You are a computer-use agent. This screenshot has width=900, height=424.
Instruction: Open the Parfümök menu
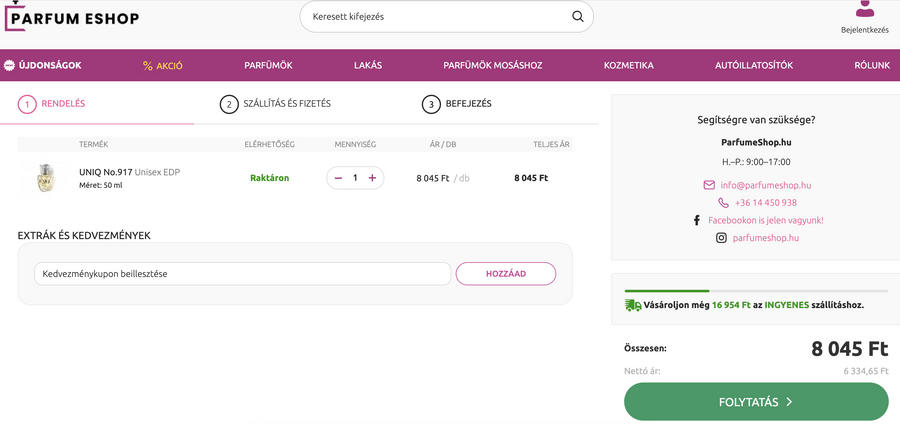(x=268, y=66)
